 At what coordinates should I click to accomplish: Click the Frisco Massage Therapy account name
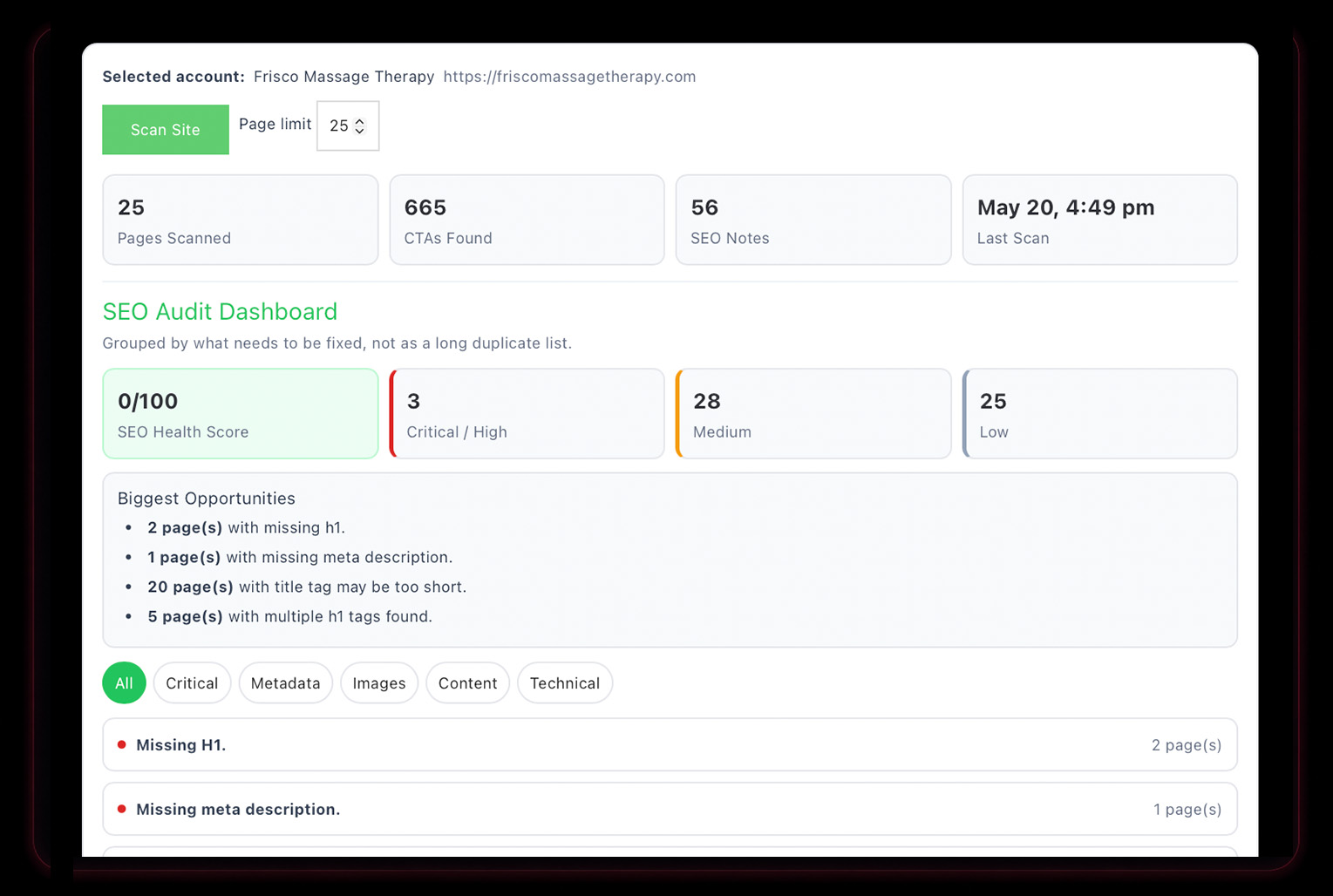pyautogui.click(x=344, y=77)
